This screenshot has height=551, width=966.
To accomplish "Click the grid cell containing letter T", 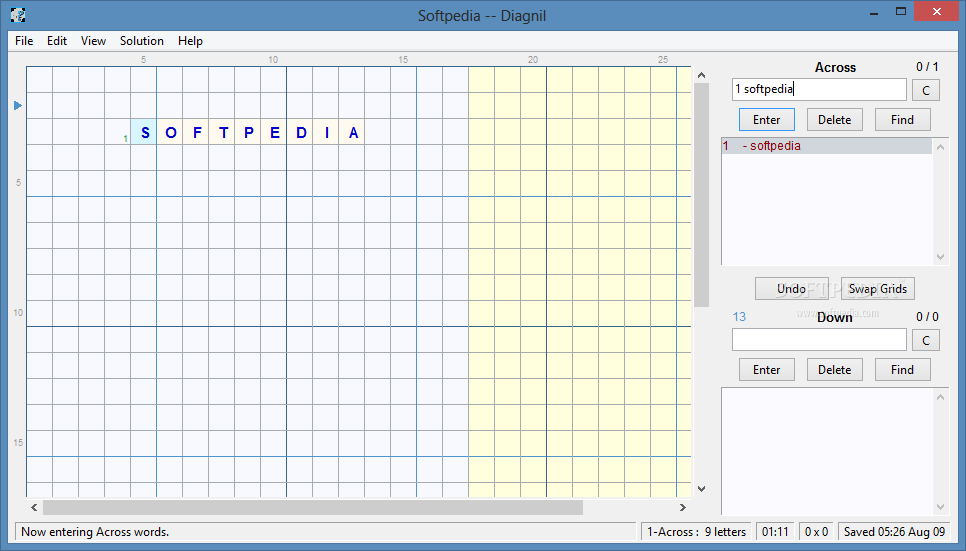I will [x=221, y=132].
